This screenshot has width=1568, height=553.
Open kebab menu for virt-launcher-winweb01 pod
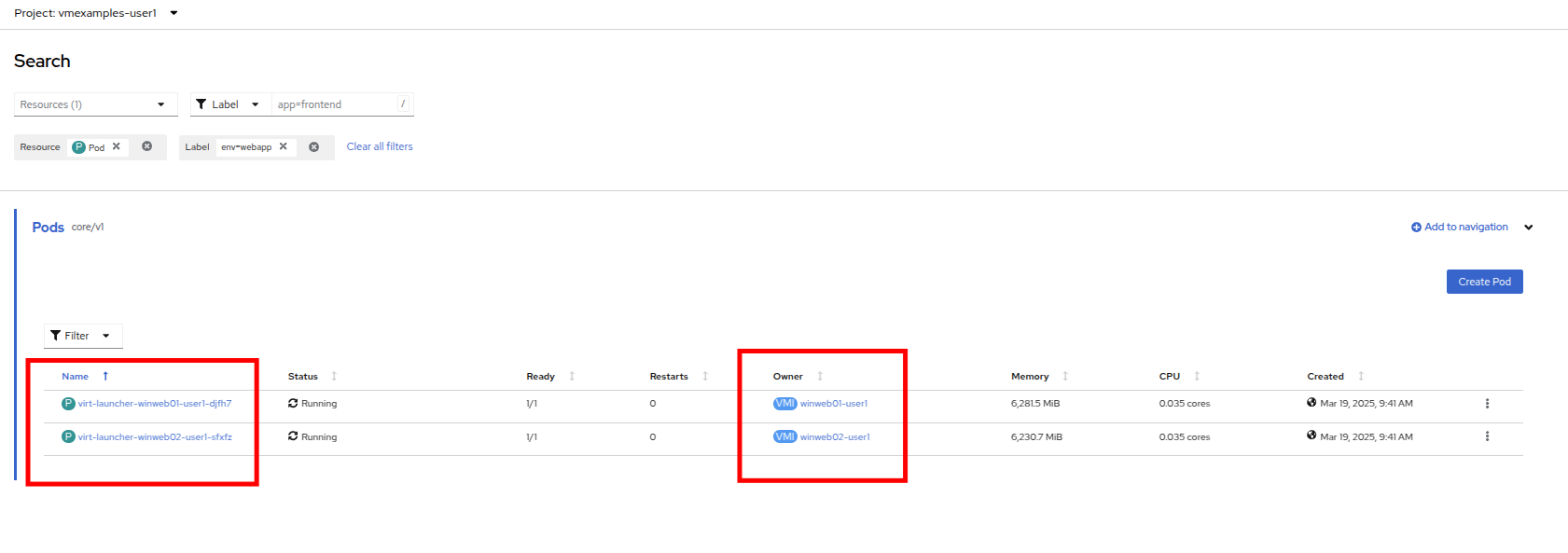pyautogui.click(x=1487, y=404)
